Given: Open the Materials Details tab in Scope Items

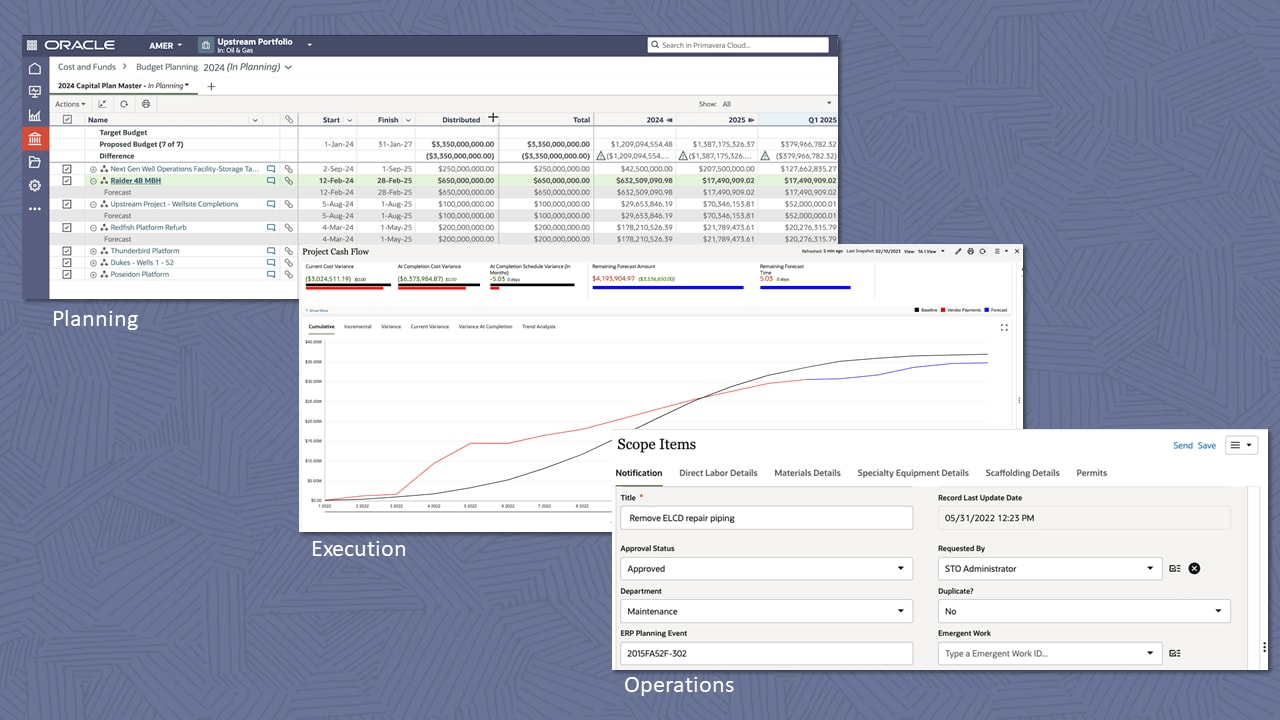Looking at the screenshot, I should click(x=807, y=473).
